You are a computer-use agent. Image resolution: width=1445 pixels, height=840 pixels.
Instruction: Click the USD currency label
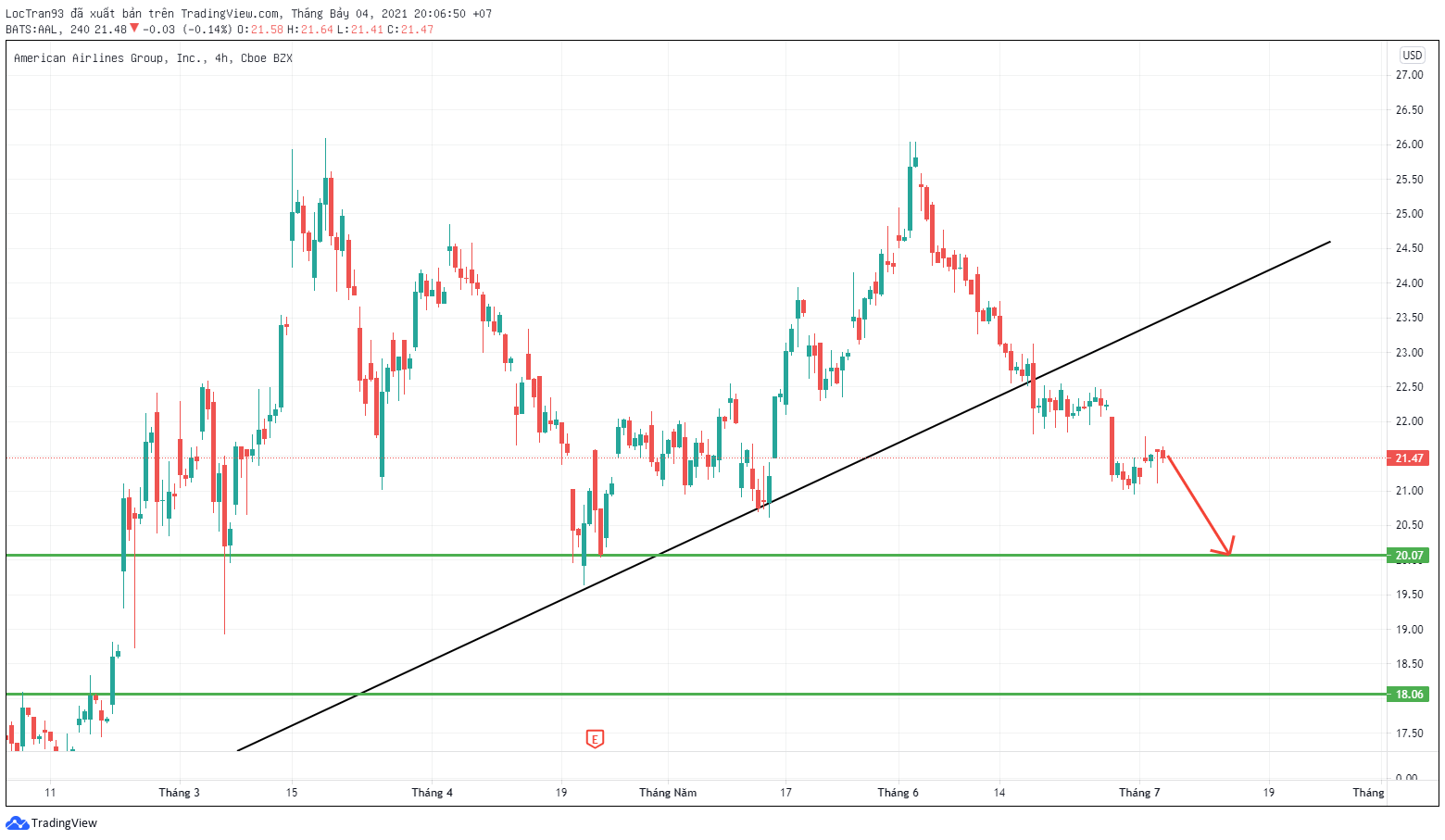click(x=1412, y=56)
